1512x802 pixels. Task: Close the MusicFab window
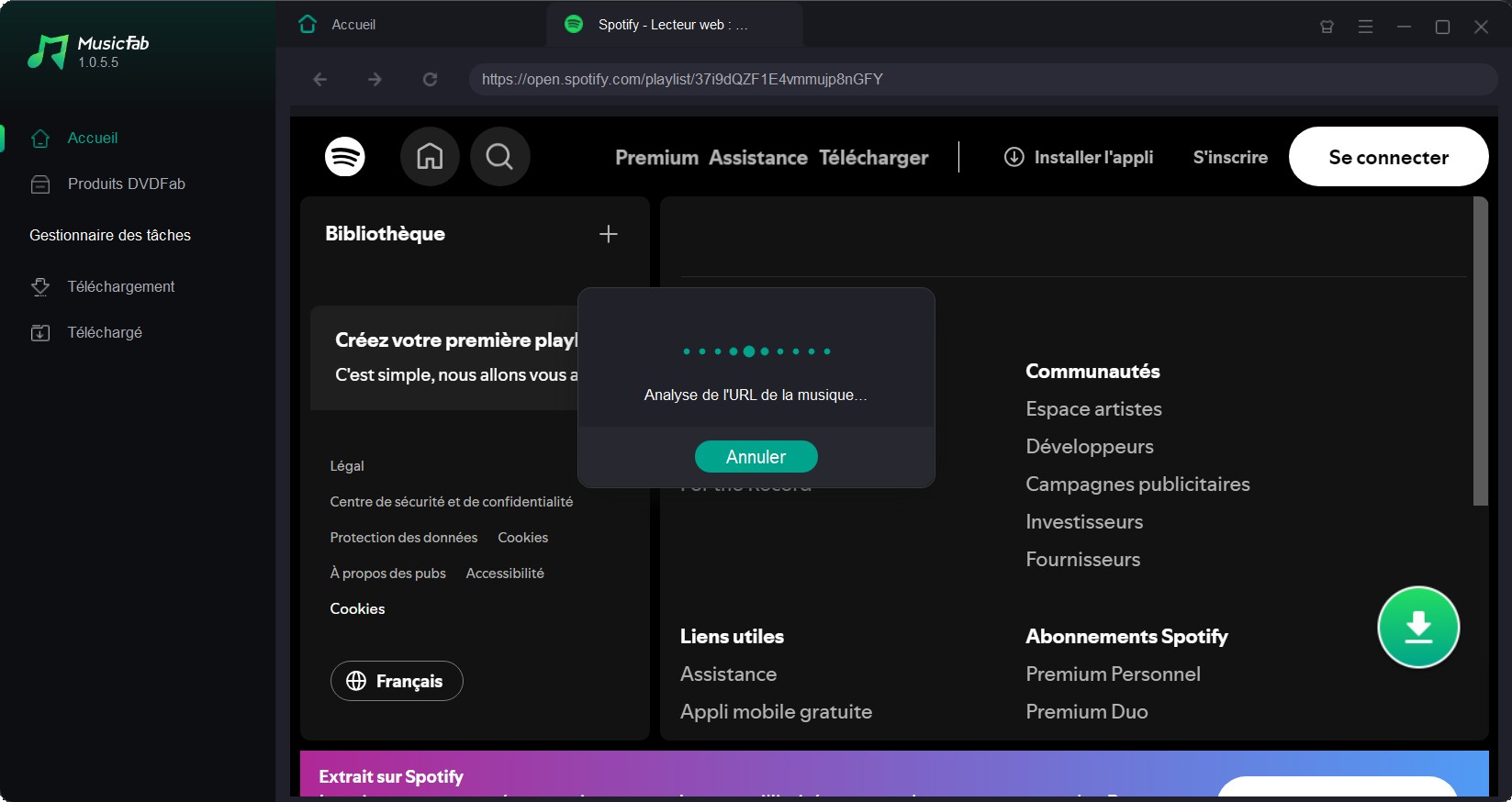point(1481,27)
